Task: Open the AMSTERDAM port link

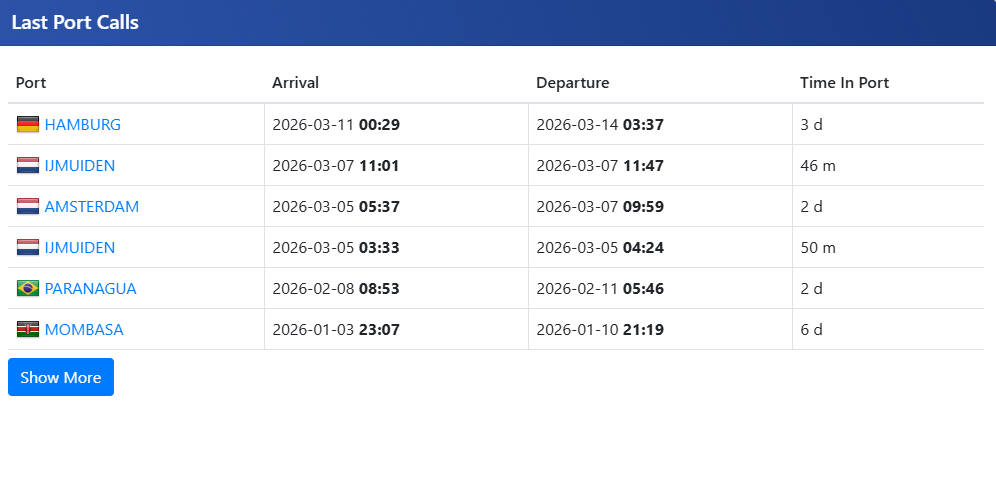Action: pyautogui.click(x=92, y=207)
